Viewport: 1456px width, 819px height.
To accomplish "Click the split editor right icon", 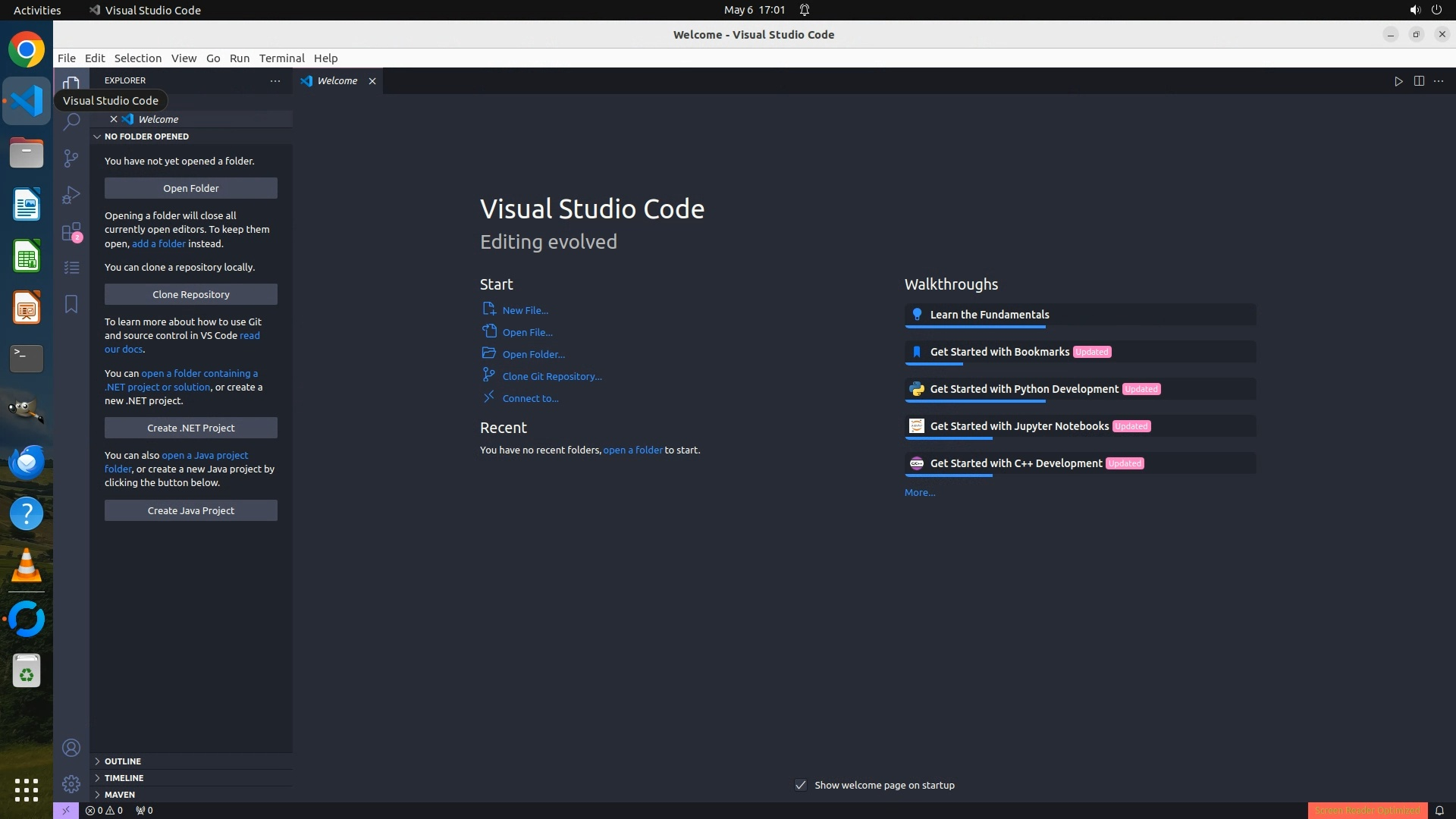I will pos(1419,81).
